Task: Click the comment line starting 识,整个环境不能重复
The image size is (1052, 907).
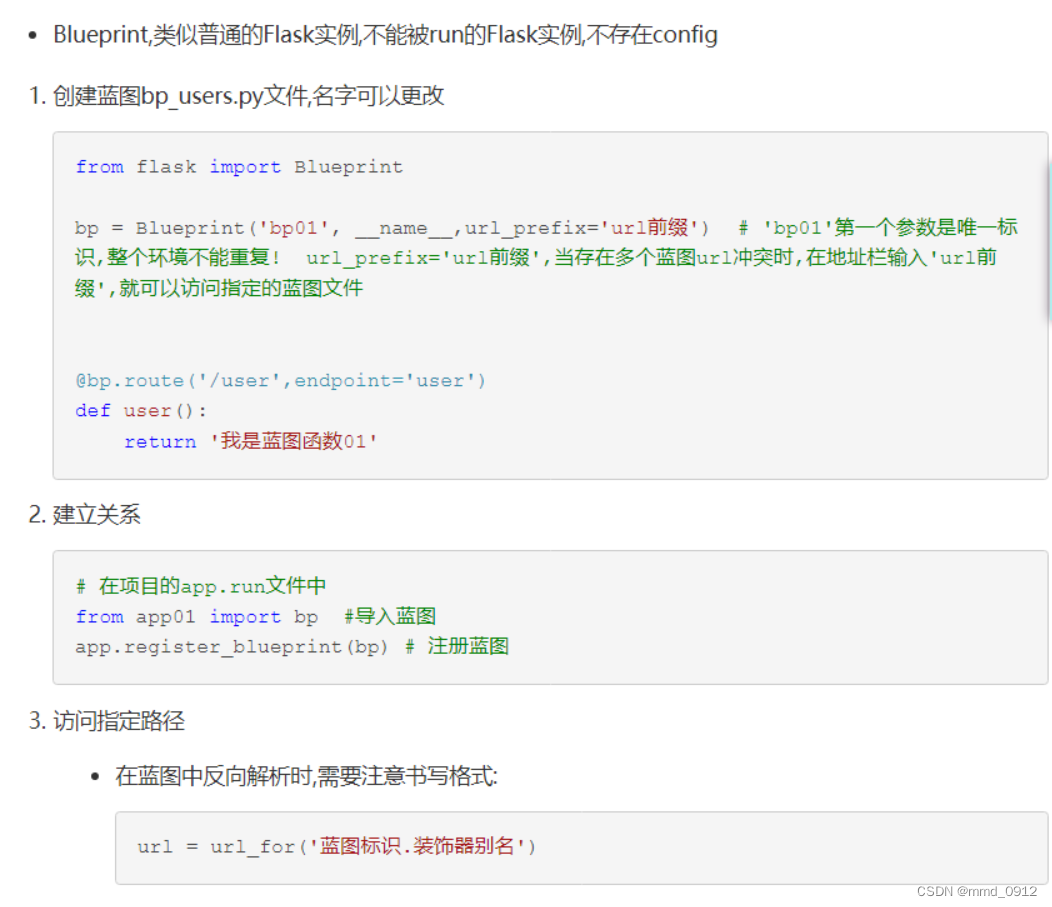Action: 535,258
